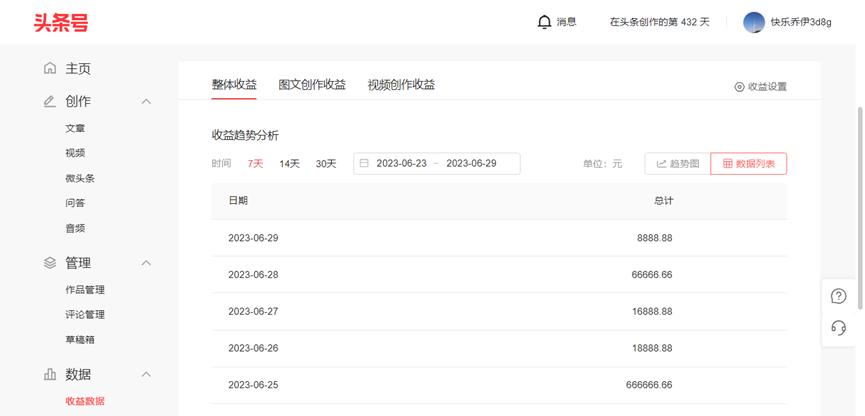Click the 66666.66 total value
This screenshot has width=865, height=416.
coord(652,274)
